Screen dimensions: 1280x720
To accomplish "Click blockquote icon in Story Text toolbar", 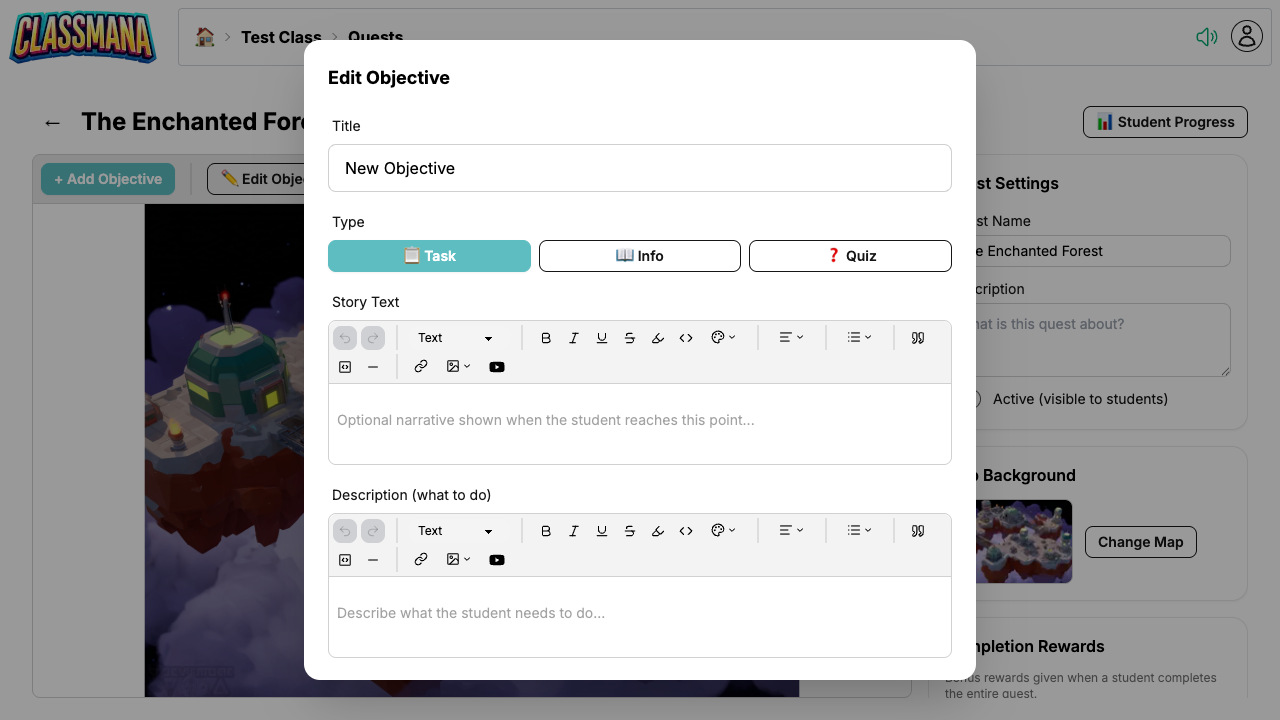I will tap(918, 338).
